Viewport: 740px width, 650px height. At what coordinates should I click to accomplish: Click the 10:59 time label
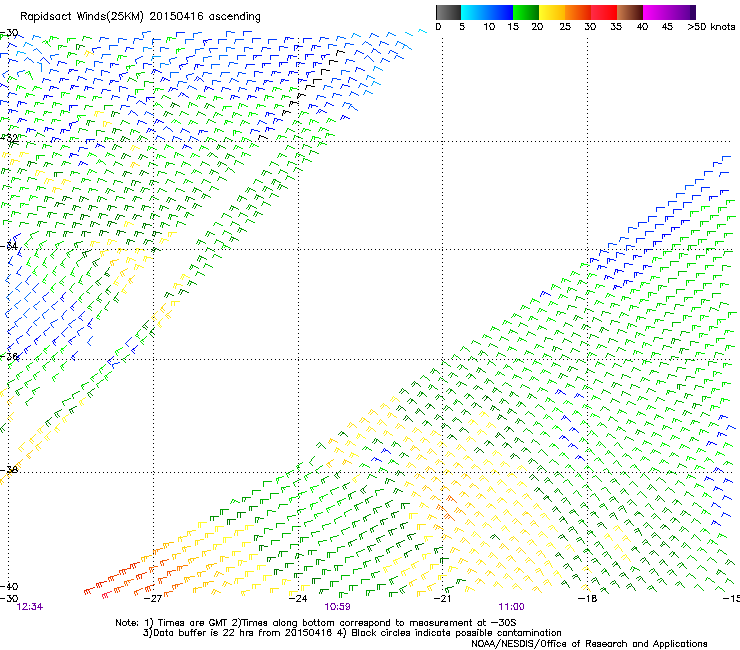(337, 607)
